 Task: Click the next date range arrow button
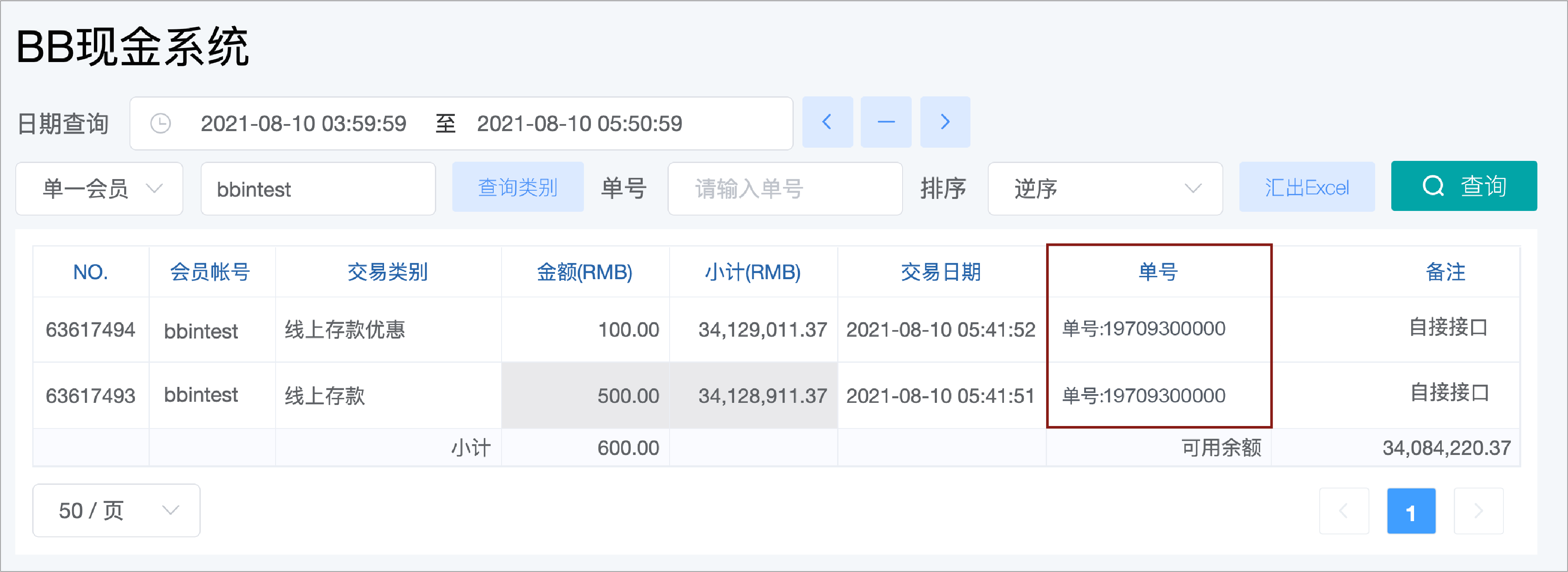[x=945, y=122]
